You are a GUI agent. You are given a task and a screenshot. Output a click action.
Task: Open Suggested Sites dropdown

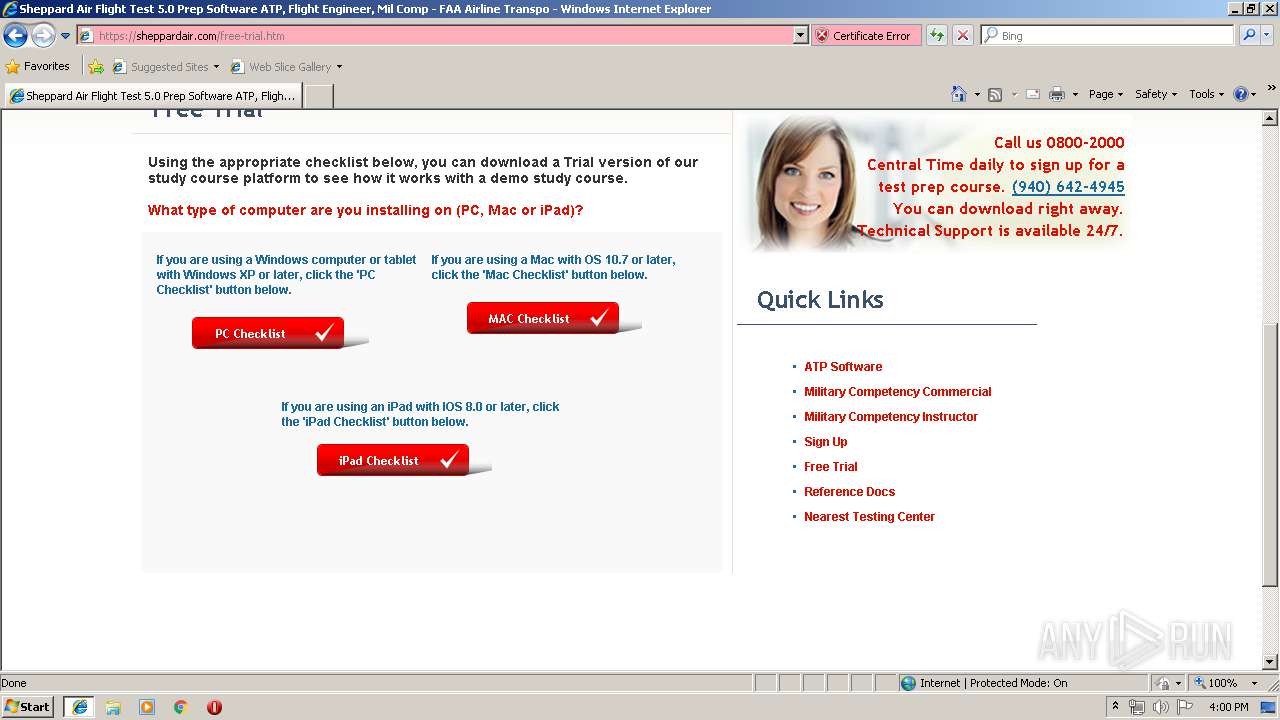(x=166, y=67)
